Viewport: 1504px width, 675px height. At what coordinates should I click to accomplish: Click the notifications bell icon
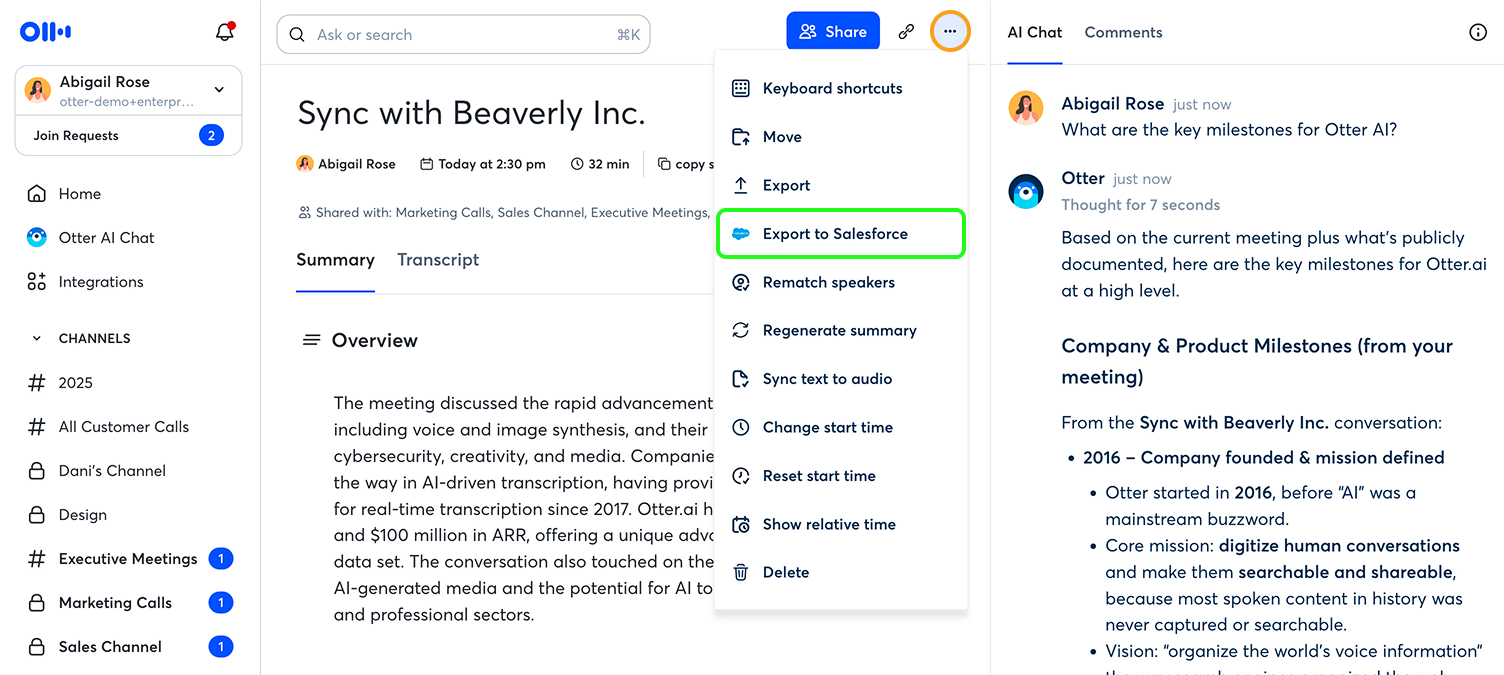pyautogui.click(x=225, y=32)
